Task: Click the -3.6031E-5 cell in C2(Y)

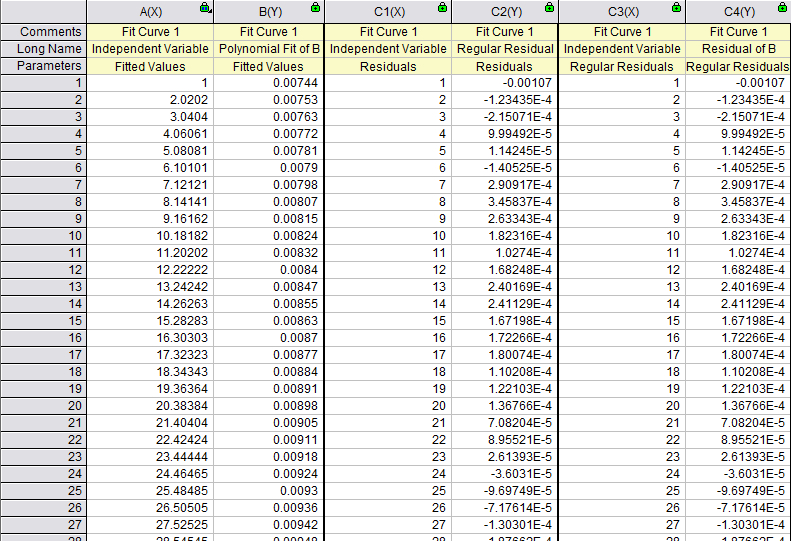Action: point(505,474)
